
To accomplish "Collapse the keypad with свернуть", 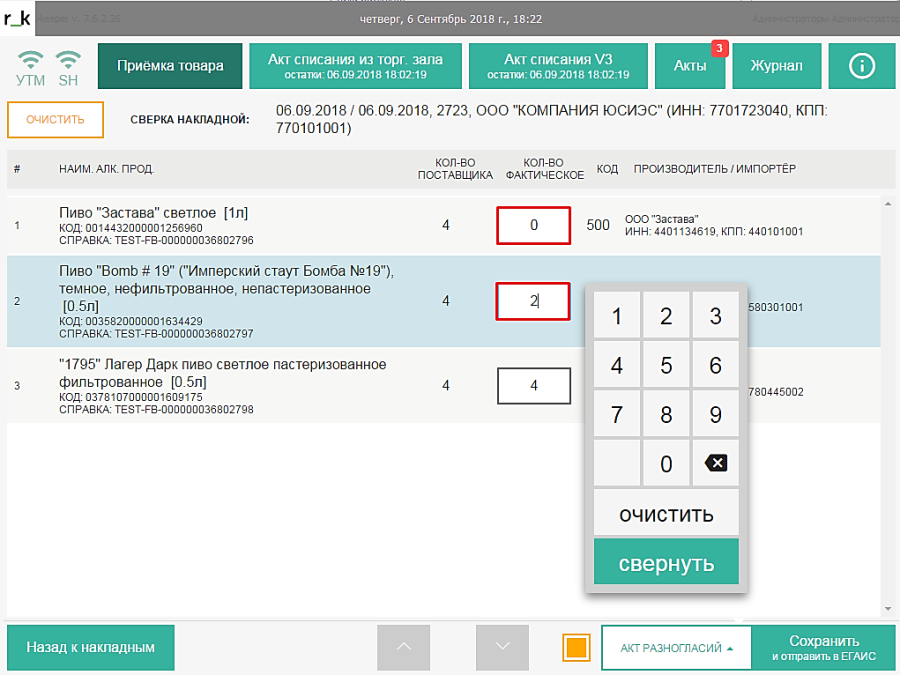I will click(666, 562).
